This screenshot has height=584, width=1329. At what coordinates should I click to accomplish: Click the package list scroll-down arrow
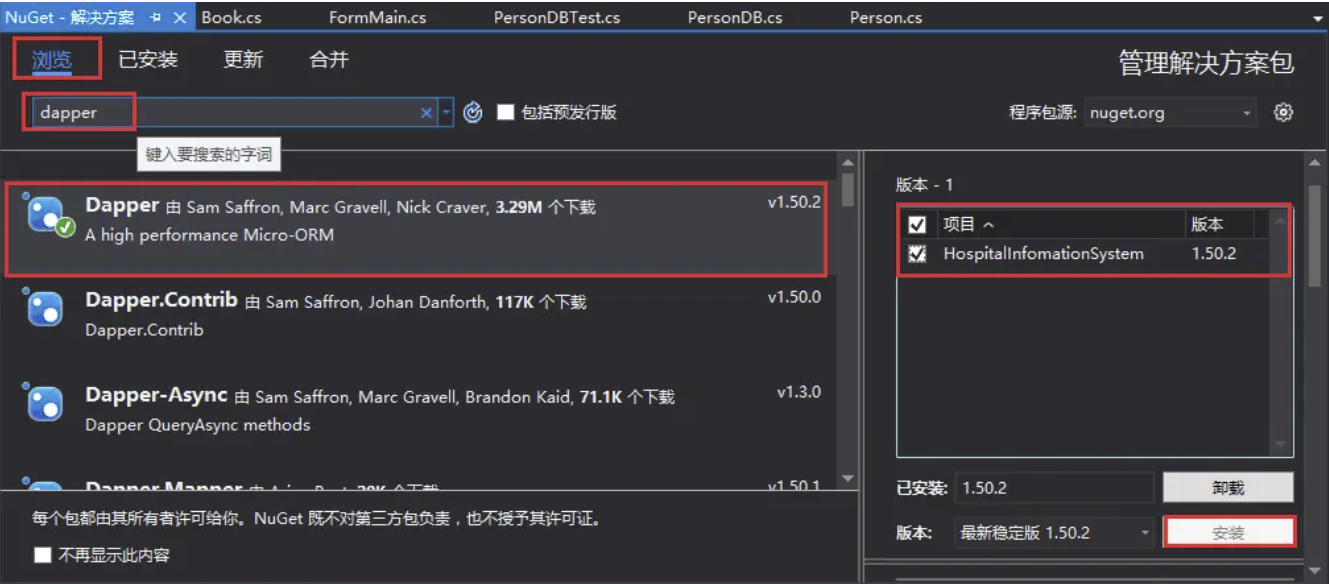847,479
